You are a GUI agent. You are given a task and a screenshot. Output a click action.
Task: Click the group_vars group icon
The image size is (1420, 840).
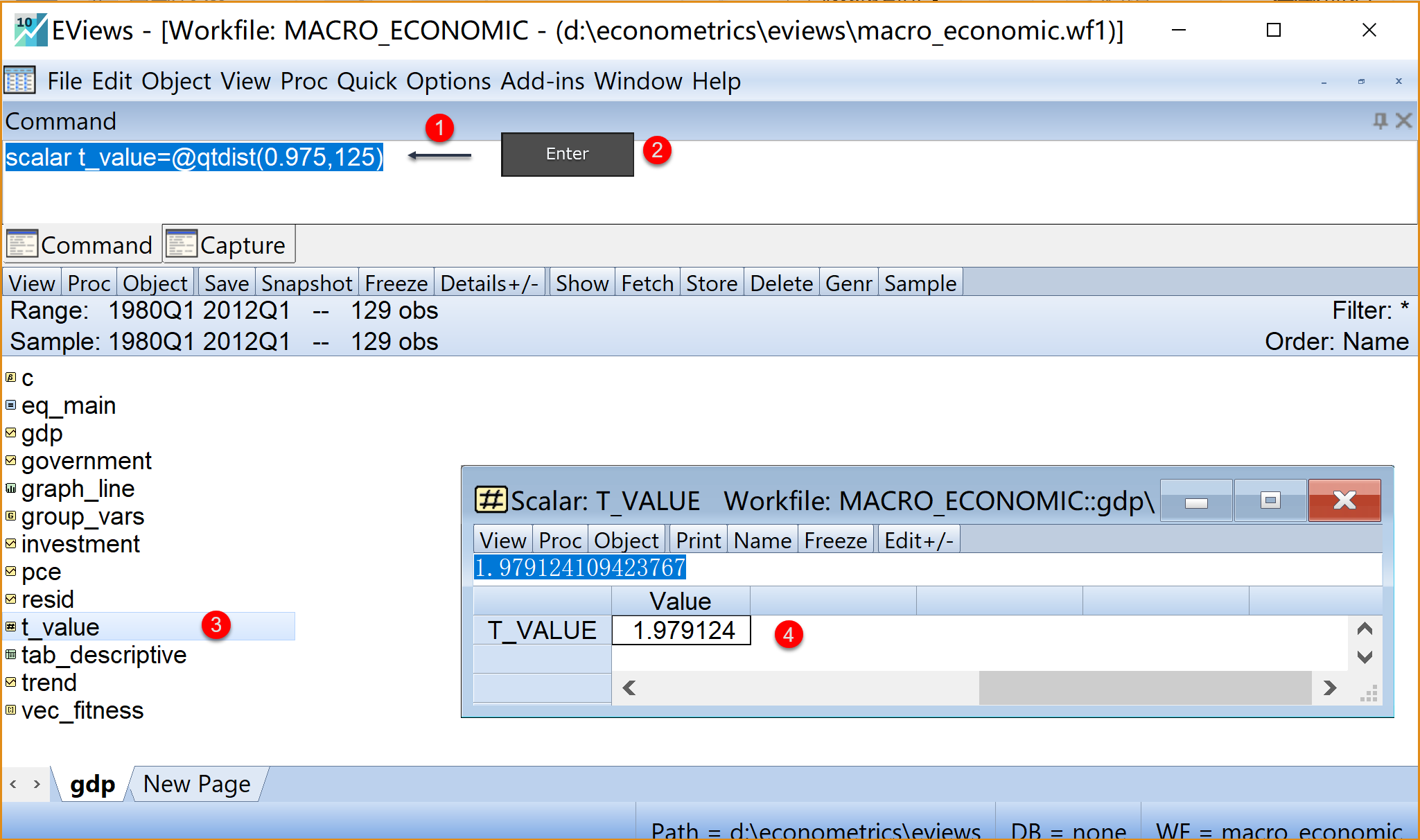point(10,516)
